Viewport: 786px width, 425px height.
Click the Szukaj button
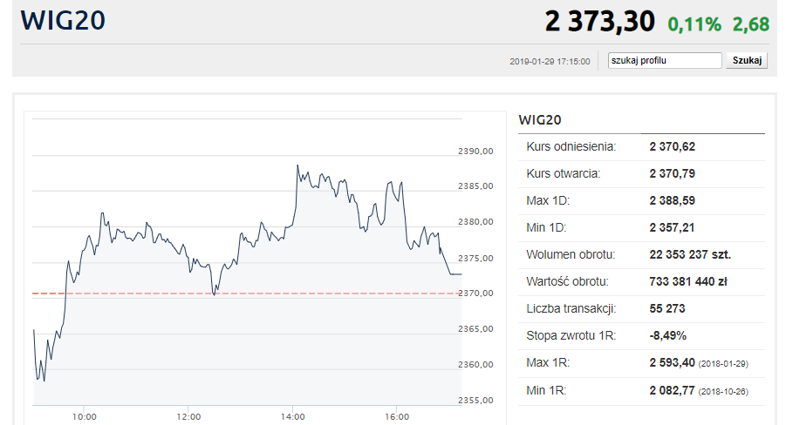747,61
